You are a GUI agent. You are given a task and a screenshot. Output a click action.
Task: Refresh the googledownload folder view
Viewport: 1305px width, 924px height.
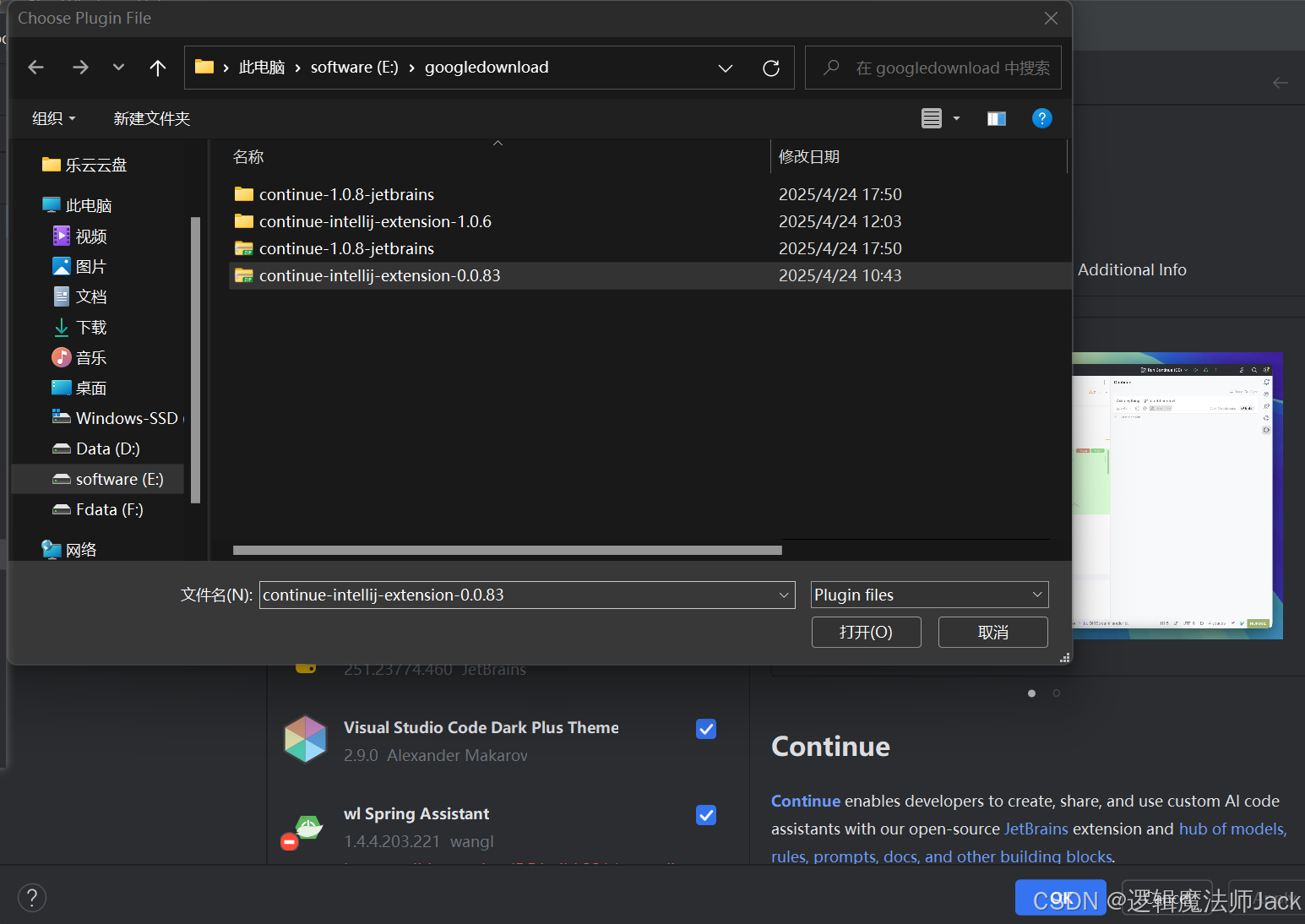(771, 68)
